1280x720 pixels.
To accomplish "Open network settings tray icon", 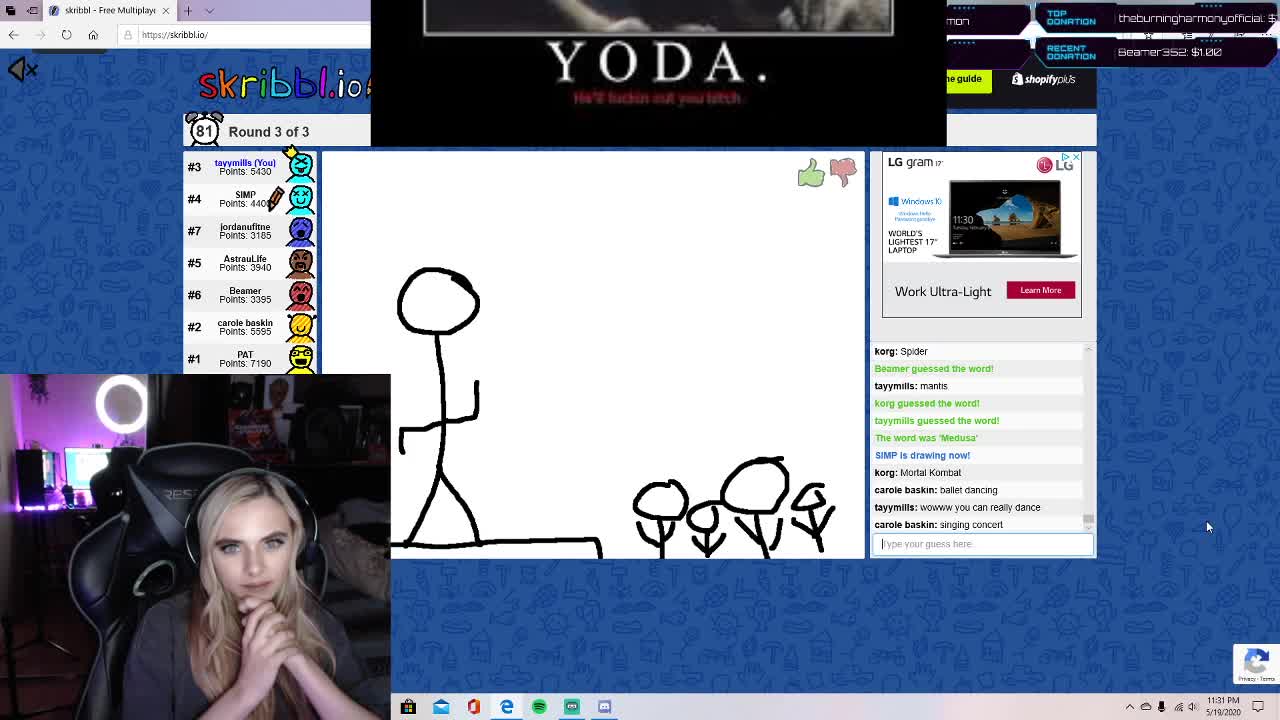I will 1177,707.
